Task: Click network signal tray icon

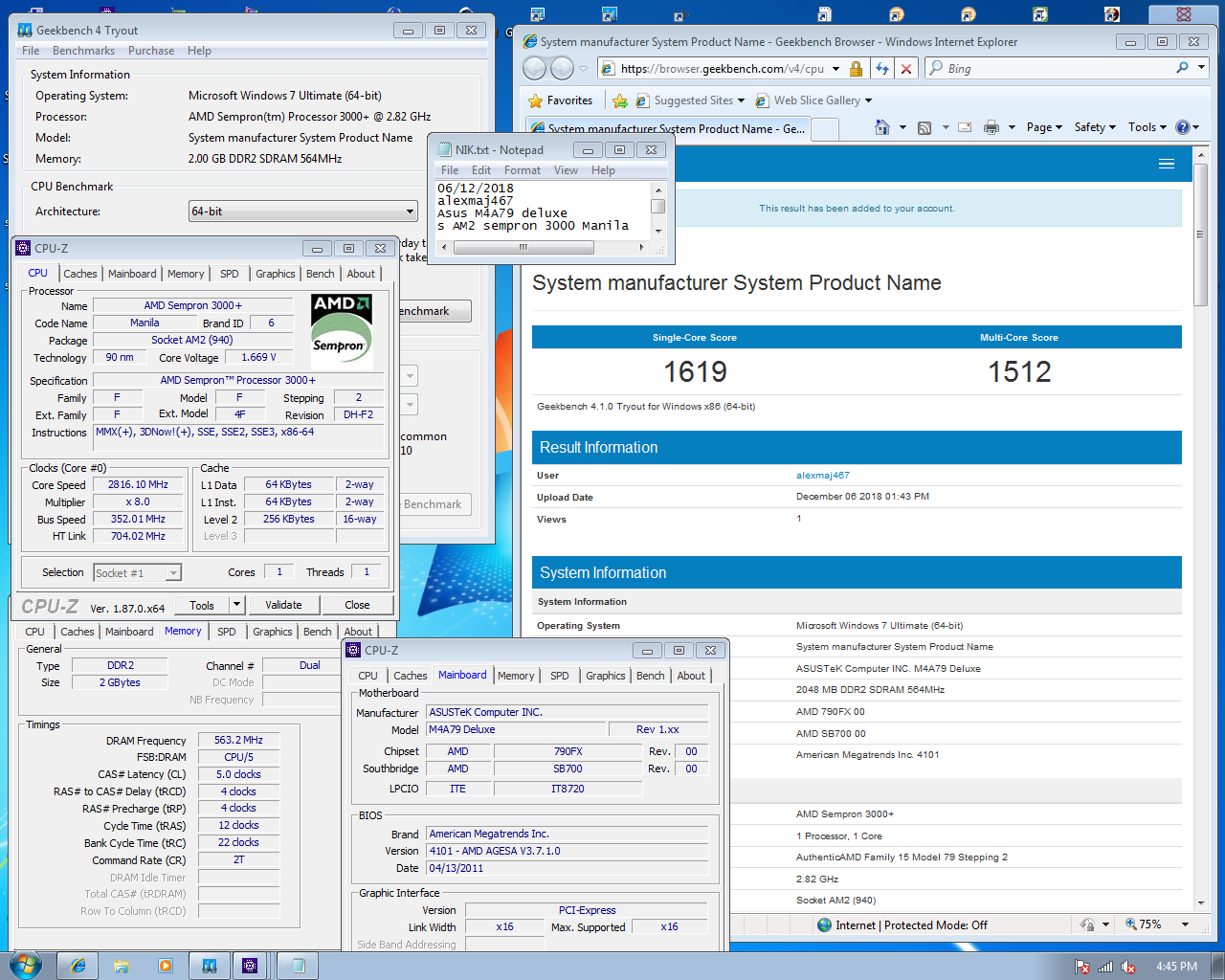Action: 1105,967
